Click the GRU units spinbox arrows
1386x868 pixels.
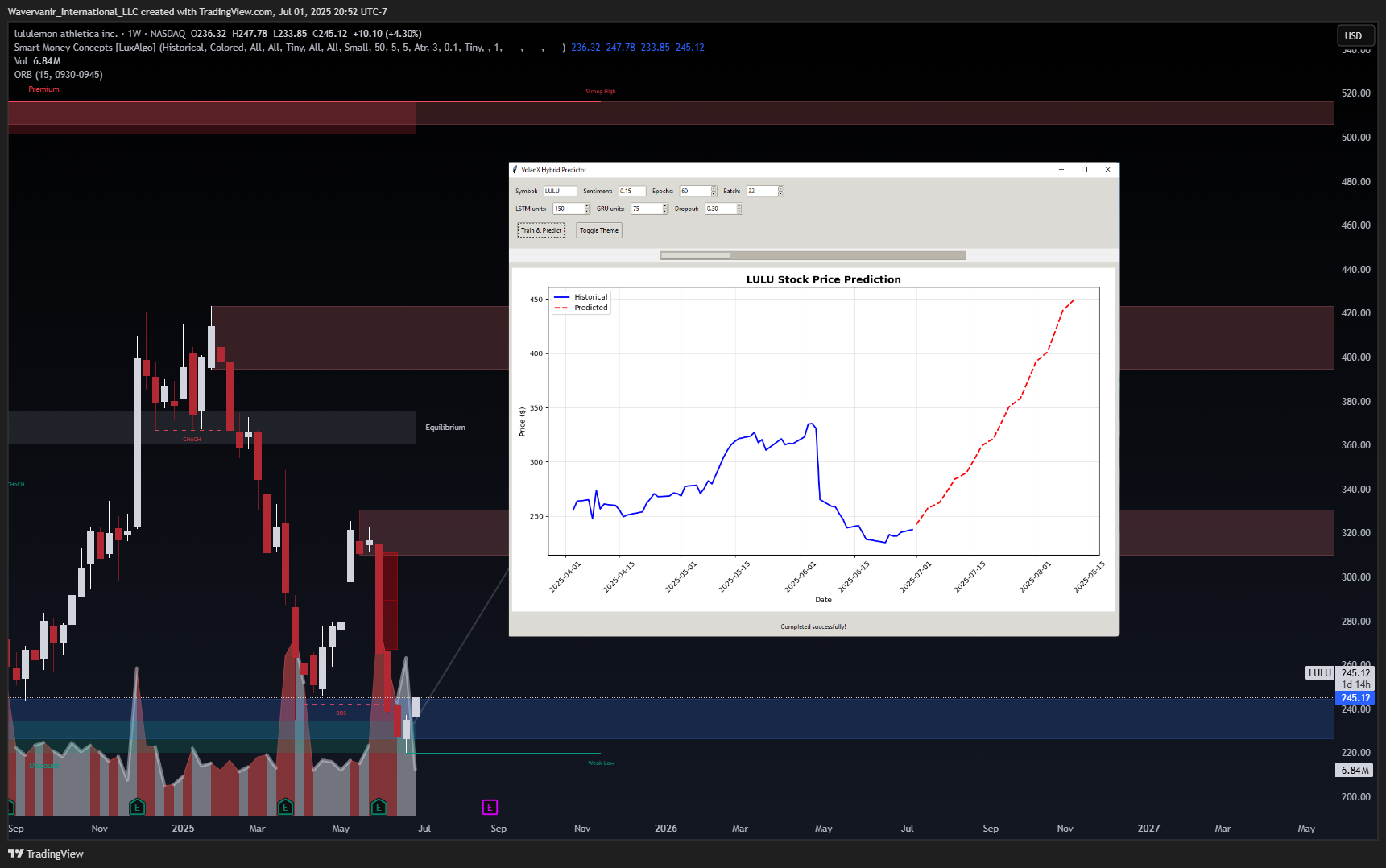click(x=665, y=209)
